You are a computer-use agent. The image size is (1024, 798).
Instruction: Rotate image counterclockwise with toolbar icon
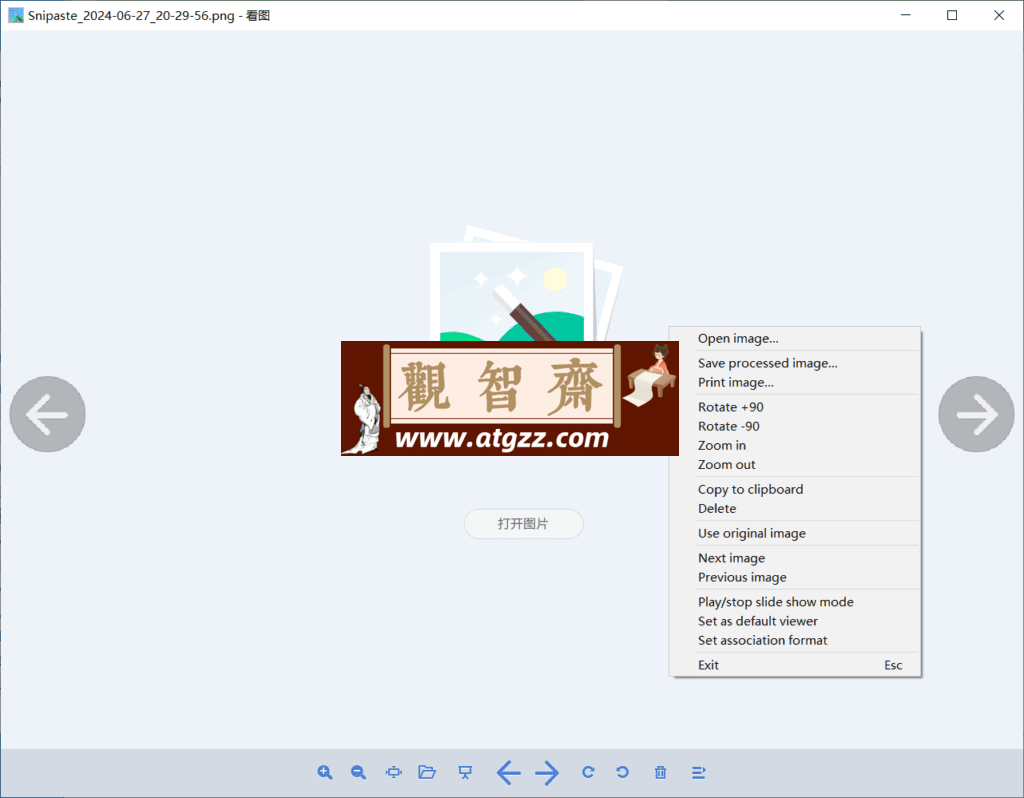coord(622,773)
